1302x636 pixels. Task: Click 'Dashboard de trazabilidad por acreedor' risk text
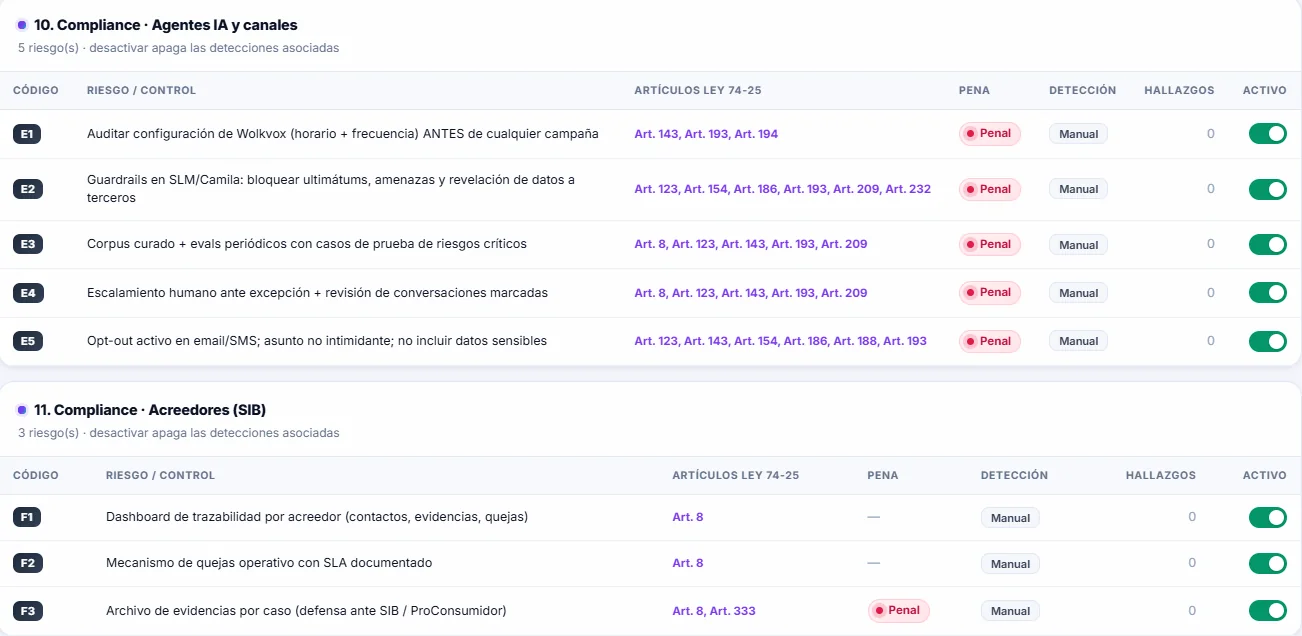pos(317,517)
